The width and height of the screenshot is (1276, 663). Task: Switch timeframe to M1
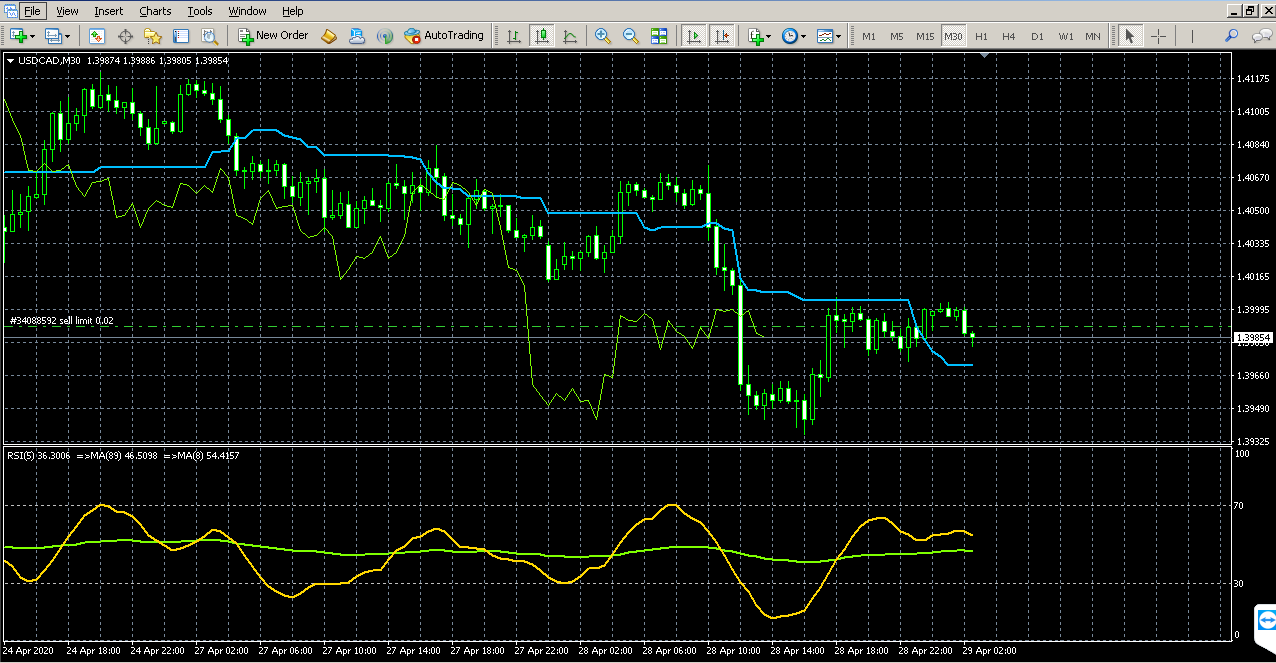click(869, 36)
